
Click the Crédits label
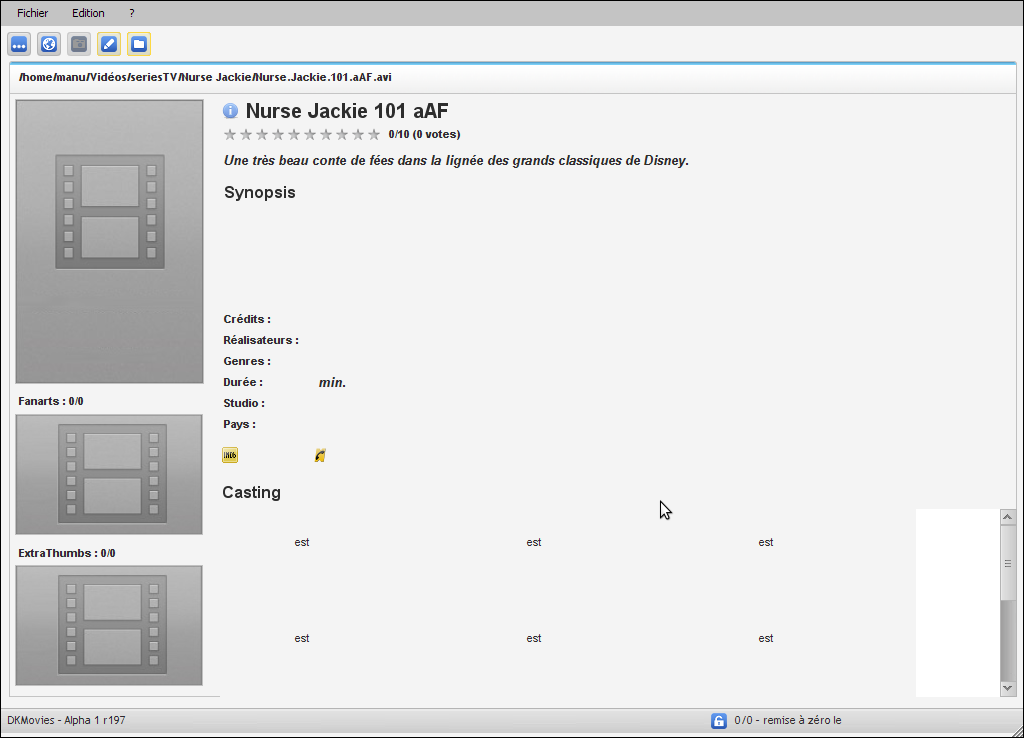(x=247, y=319)
